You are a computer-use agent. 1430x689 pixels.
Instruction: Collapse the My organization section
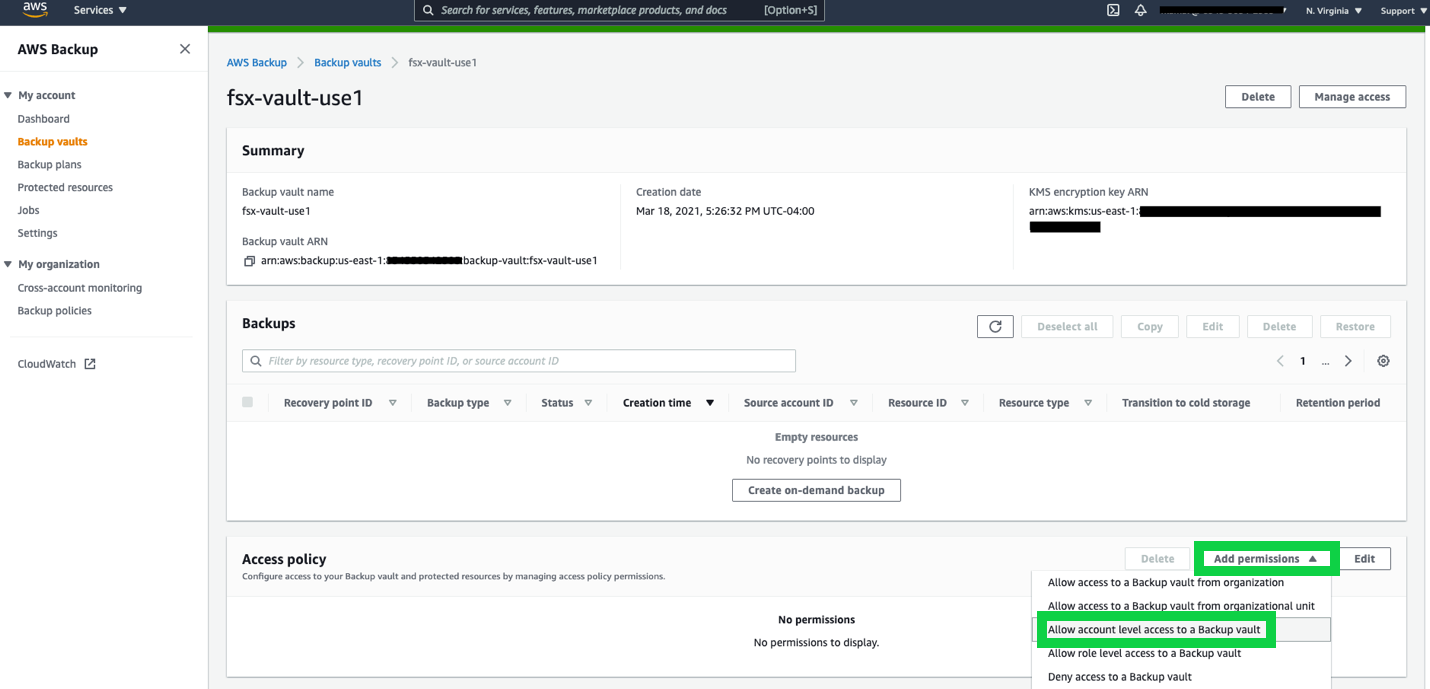coord(9,263)
